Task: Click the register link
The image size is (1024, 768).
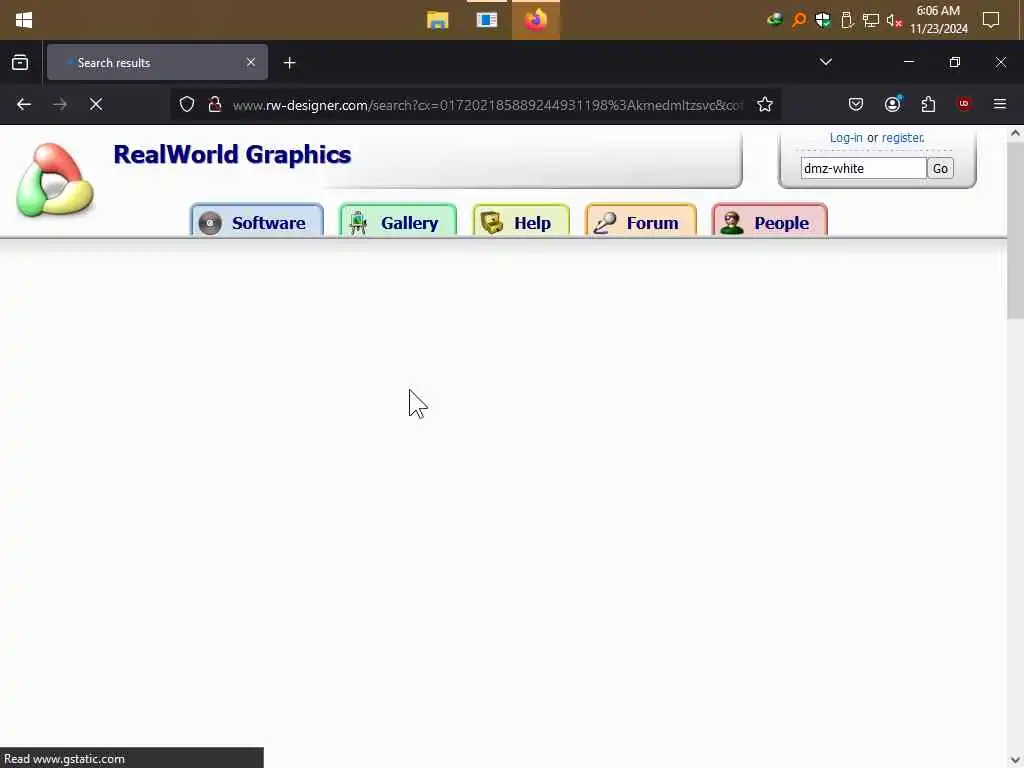Action: [903, 138]
